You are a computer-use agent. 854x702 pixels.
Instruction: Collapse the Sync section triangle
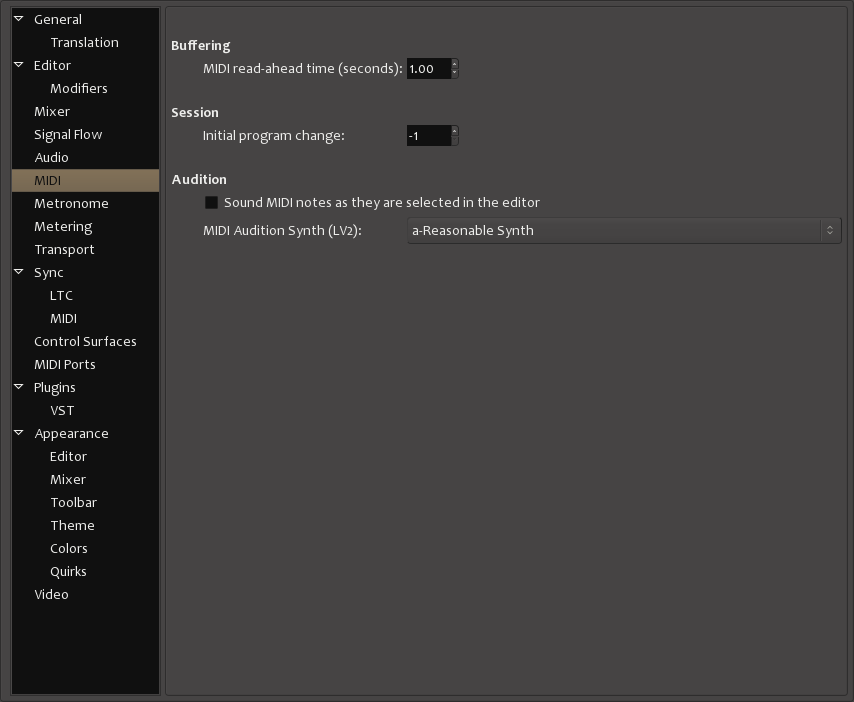(x=19, y=272)
